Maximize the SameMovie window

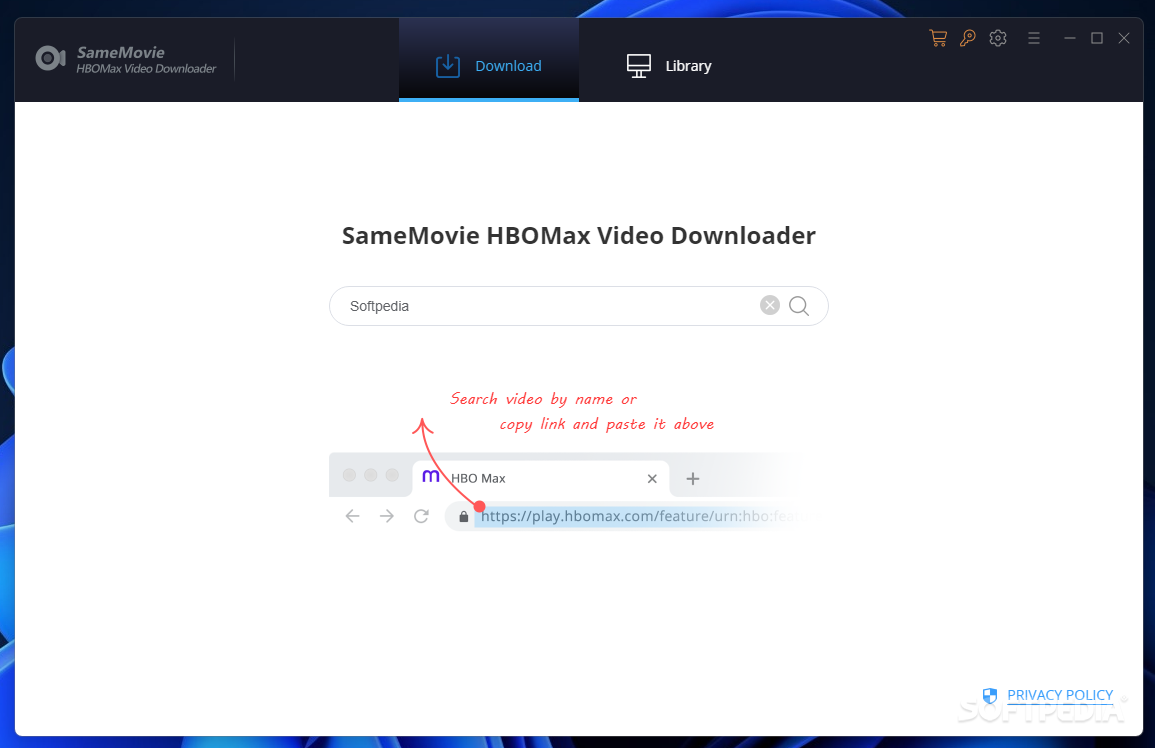click(1097, 38)
